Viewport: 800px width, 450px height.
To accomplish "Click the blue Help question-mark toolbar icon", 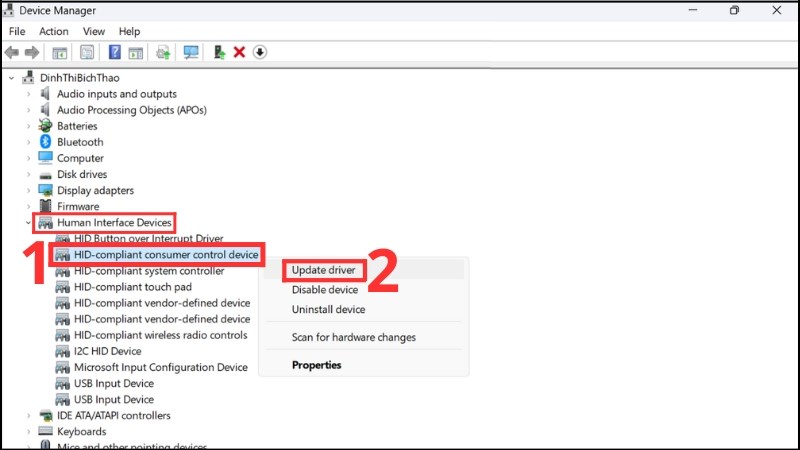I will point(115,52).
